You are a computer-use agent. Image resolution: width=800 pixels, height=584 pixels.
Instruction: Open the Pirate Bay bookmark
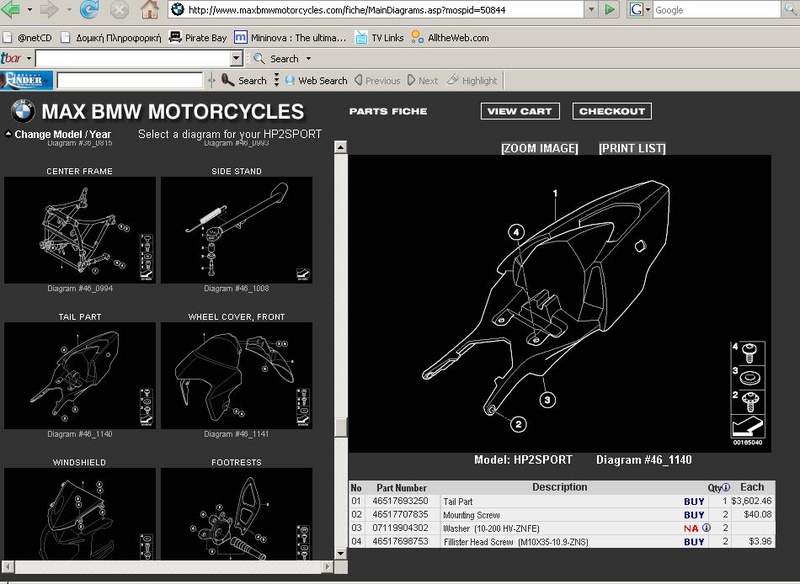coord(198,38)
